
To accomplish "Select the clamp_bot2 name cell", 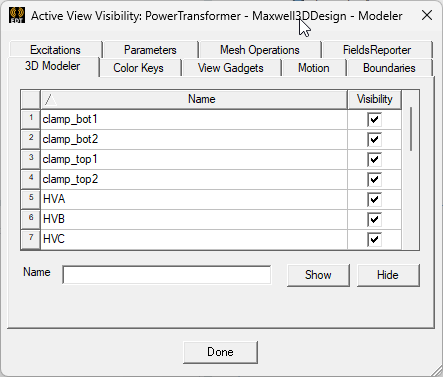I will (x=194, y=139).
